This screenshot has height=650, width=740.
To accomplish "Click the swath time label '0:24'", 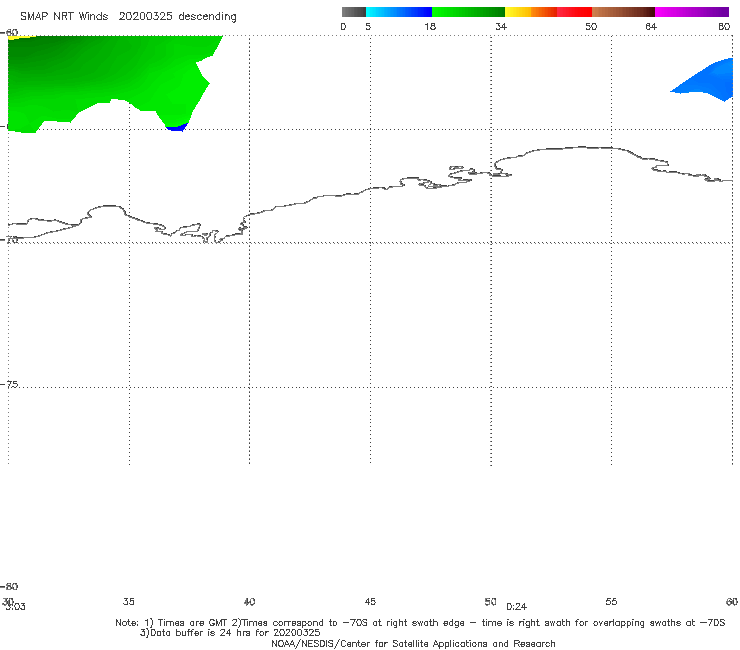I will [x=517, y=607].
